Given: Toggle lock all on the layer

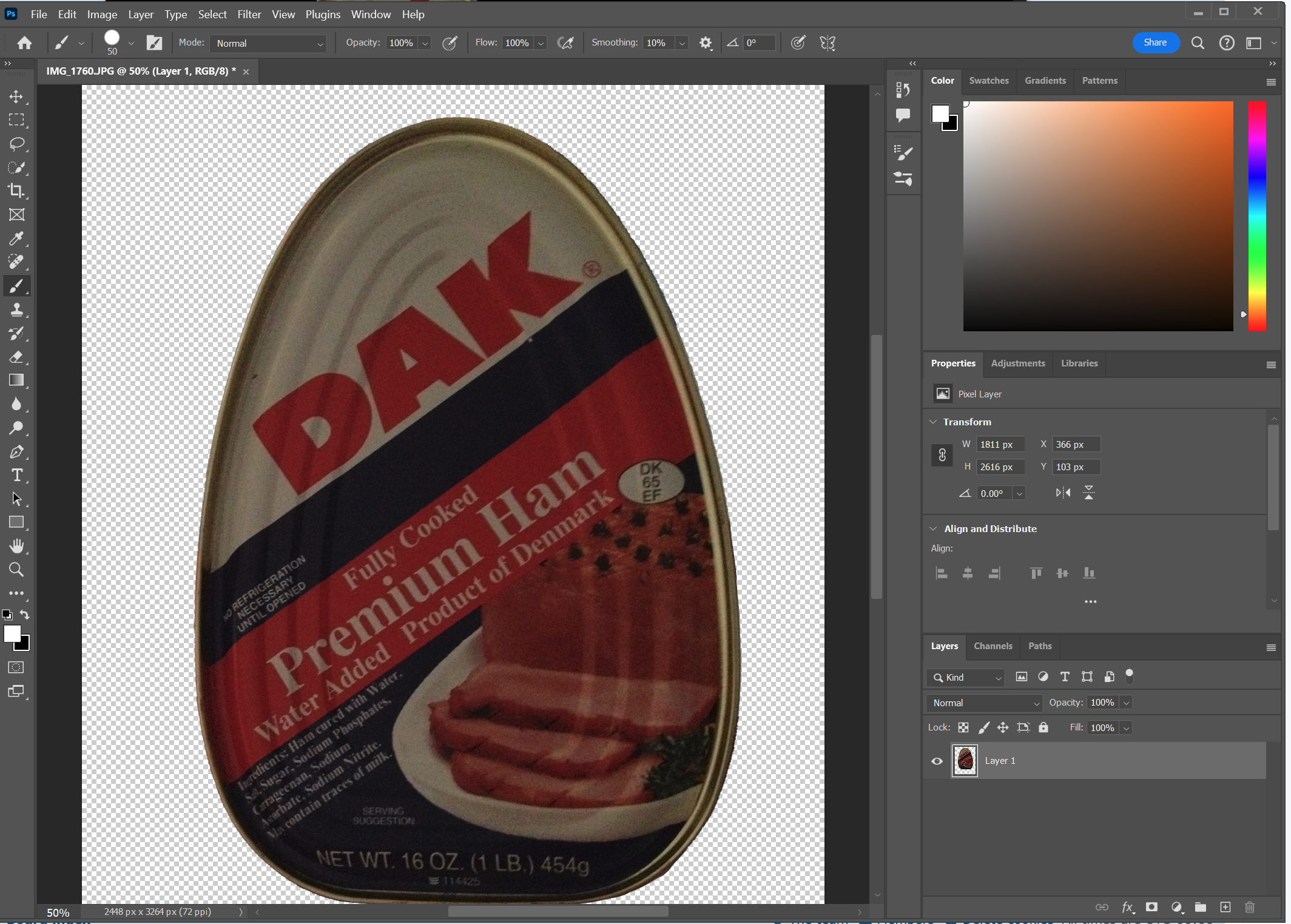Looking at the screenshot, I should [x=1043, y=727].
